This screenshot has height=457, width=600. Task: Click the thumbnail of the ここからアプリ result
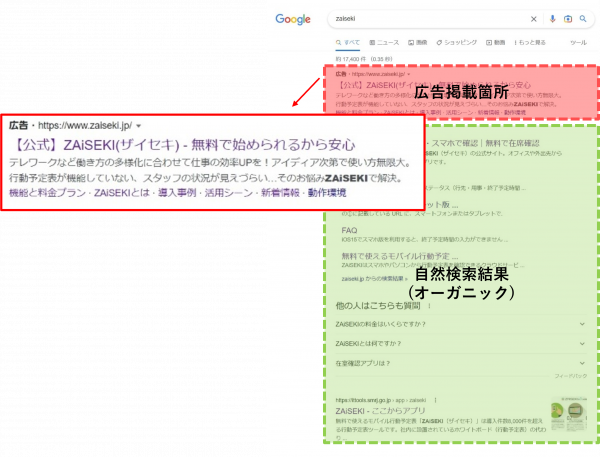pos(569,414)
